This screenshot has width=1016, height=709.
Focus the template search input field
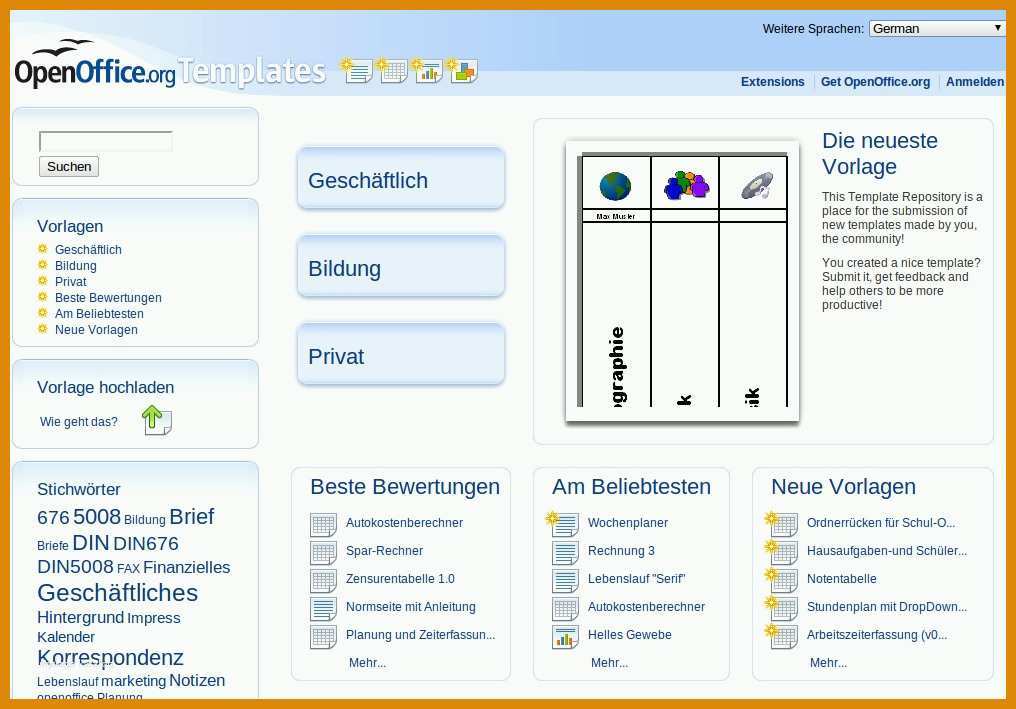click(106, 141)
